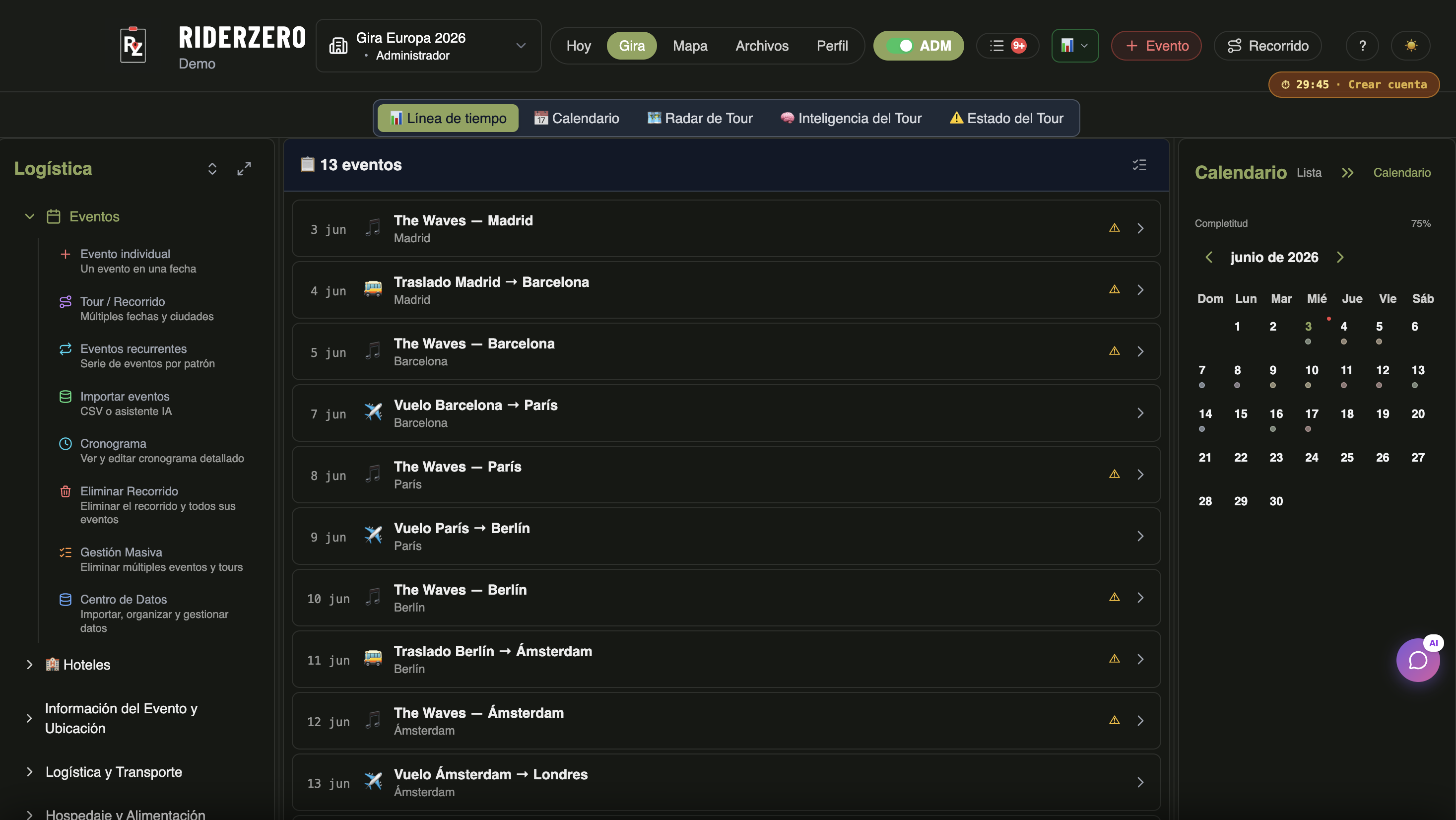Click the Gestión Masiva checklist icon

[x=66, y=552]
